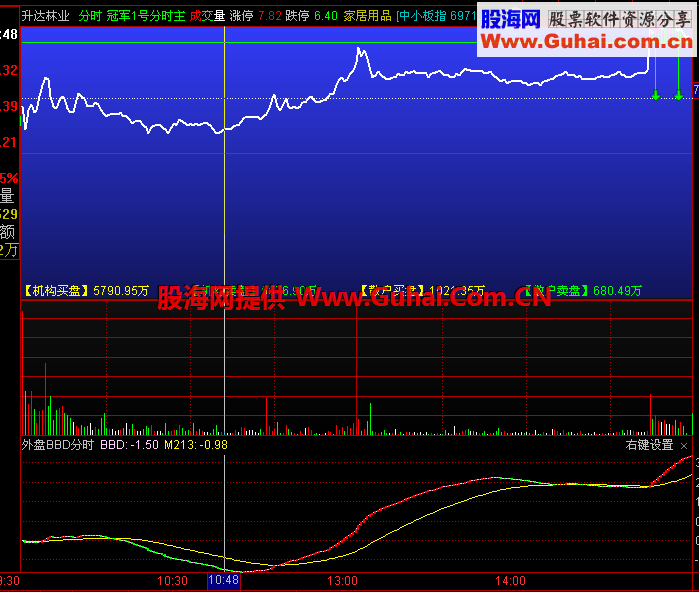Click the 跌停 6.40 limit-down value

(312, 16)
